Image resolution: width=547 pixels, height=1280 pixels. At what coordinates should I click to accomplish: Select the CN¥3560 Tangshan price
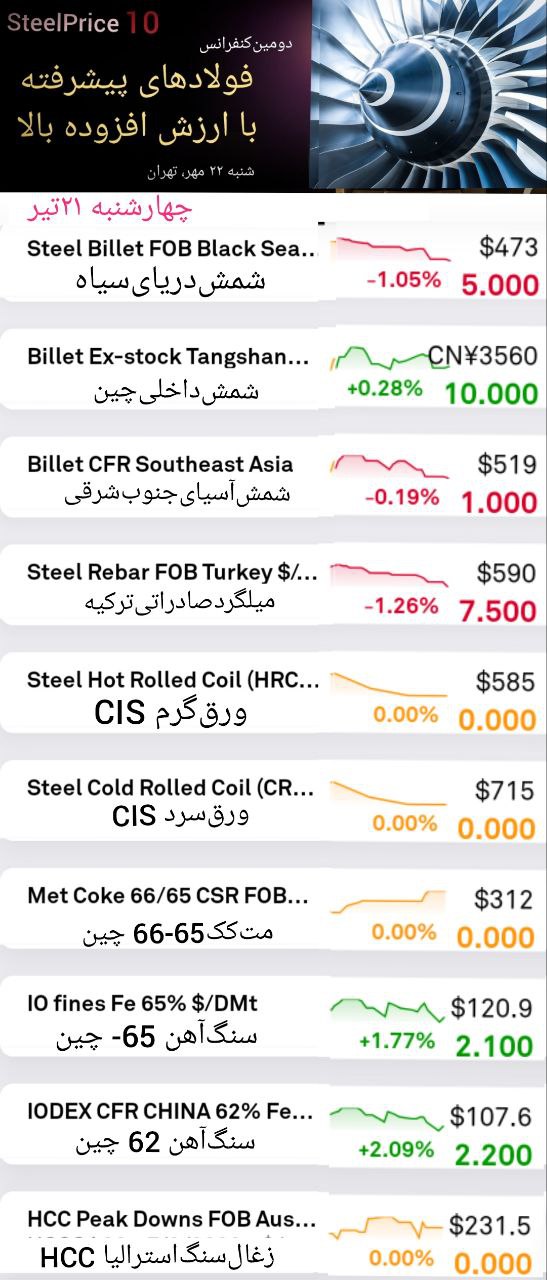coord(483,356)
